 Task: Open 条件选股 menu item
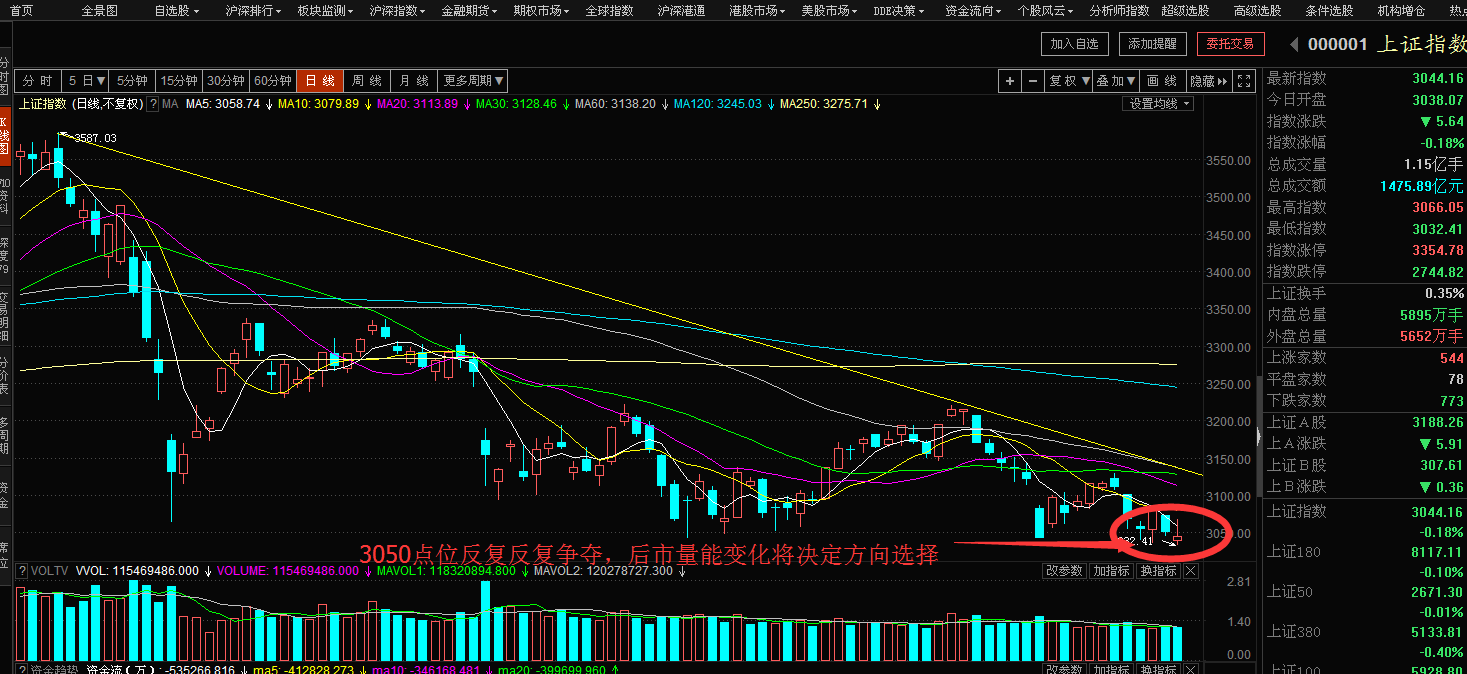[x=1330, y=10]
